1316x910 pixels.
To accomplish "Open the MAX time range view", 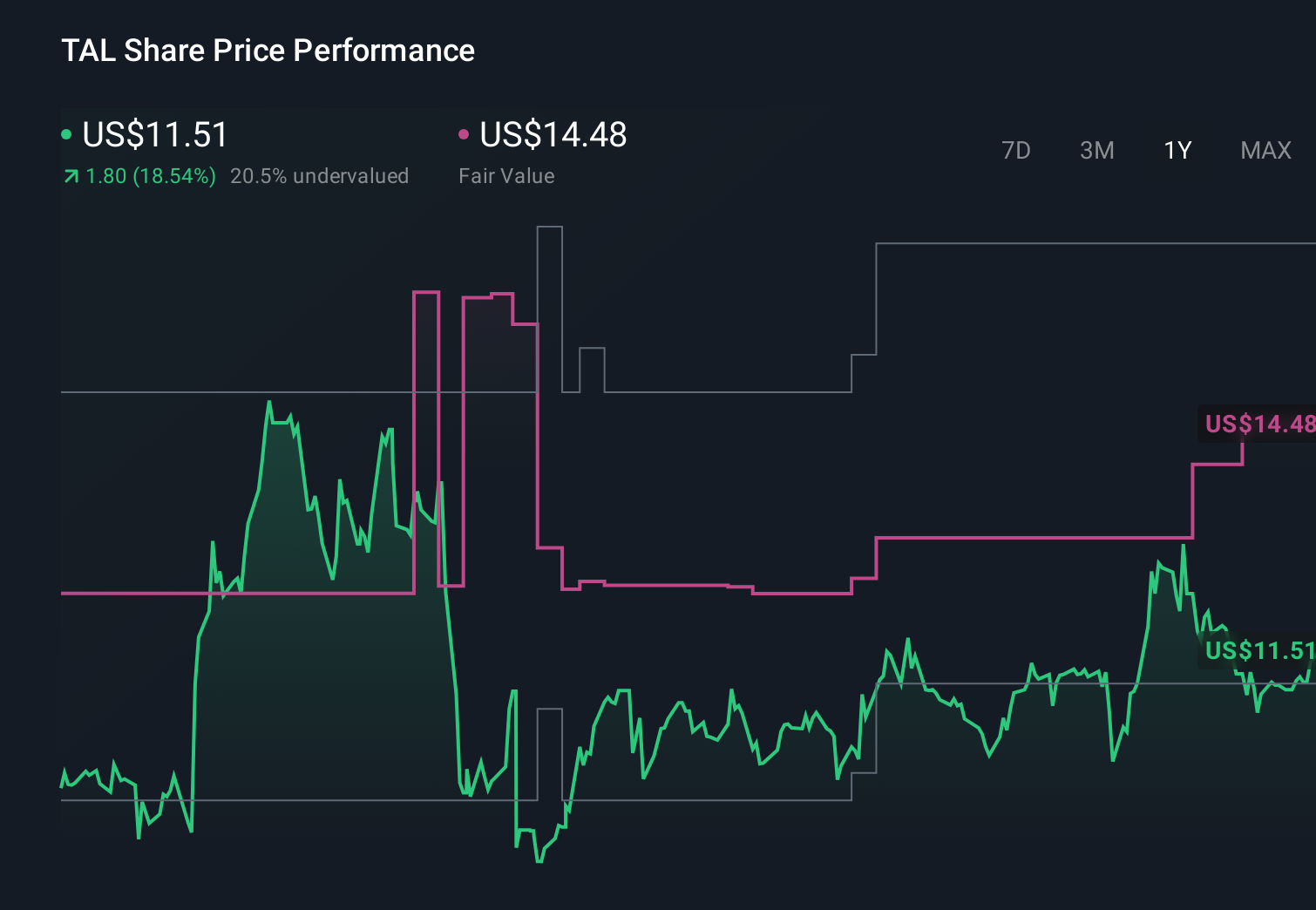I will coord(1265,150).
